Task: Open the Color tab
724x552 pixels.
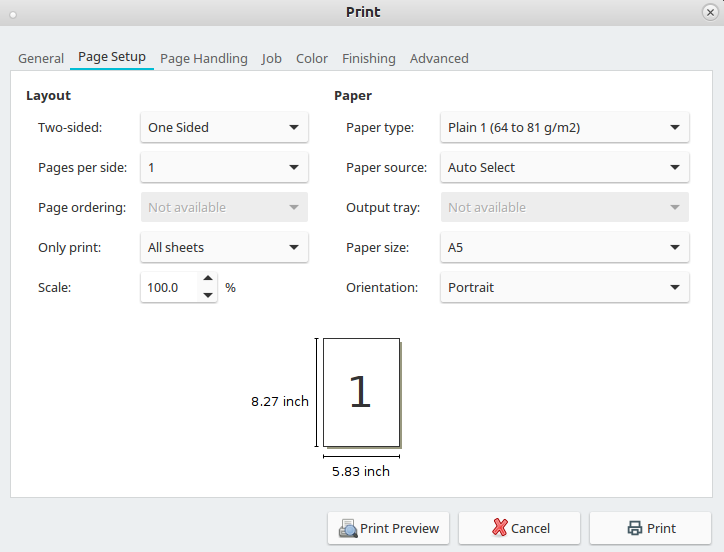Action: pyautogui.click(x=312, y=58)
